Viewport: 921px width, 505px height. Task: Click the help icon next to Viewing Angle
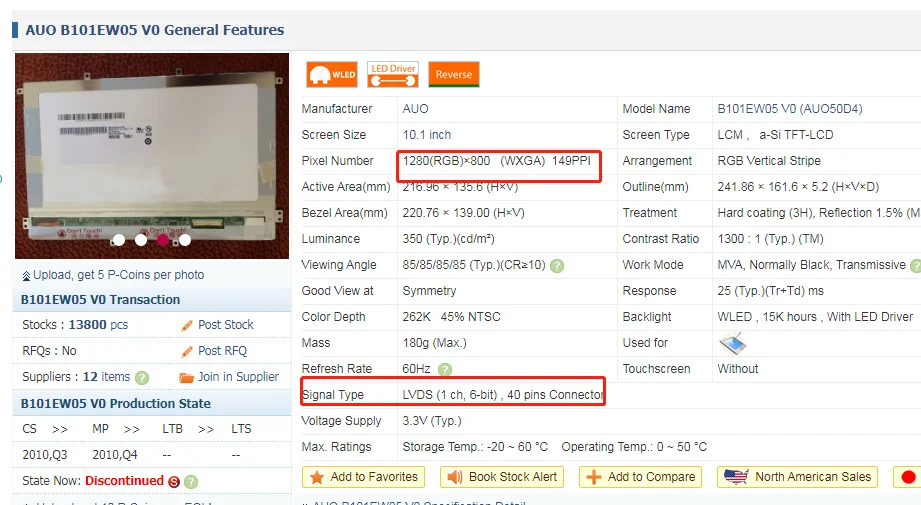(x=557, y=265)
